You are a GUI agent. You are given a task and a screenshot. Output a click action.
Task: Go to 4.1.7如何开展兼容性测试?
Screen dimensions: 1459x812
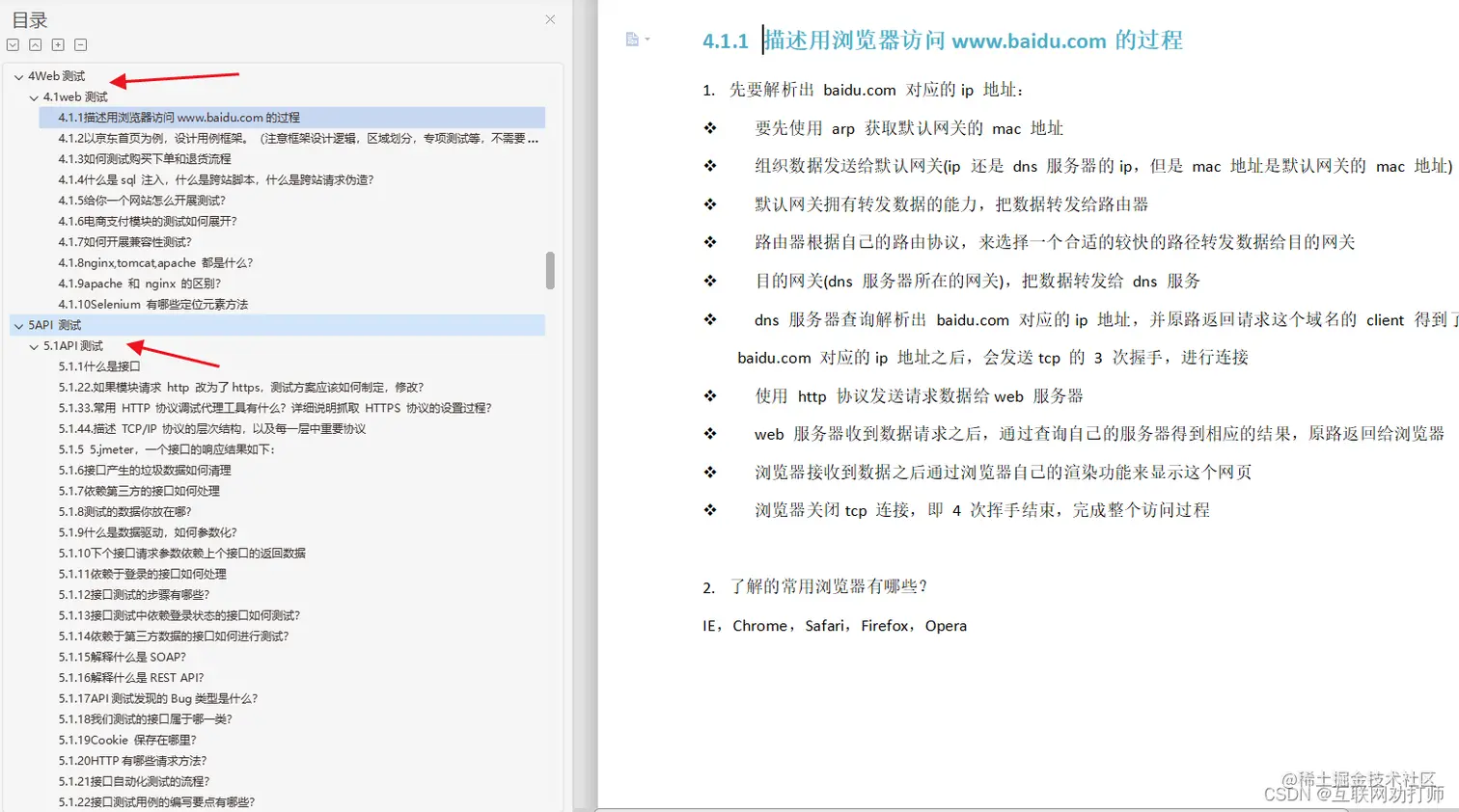tap(125, 242)
